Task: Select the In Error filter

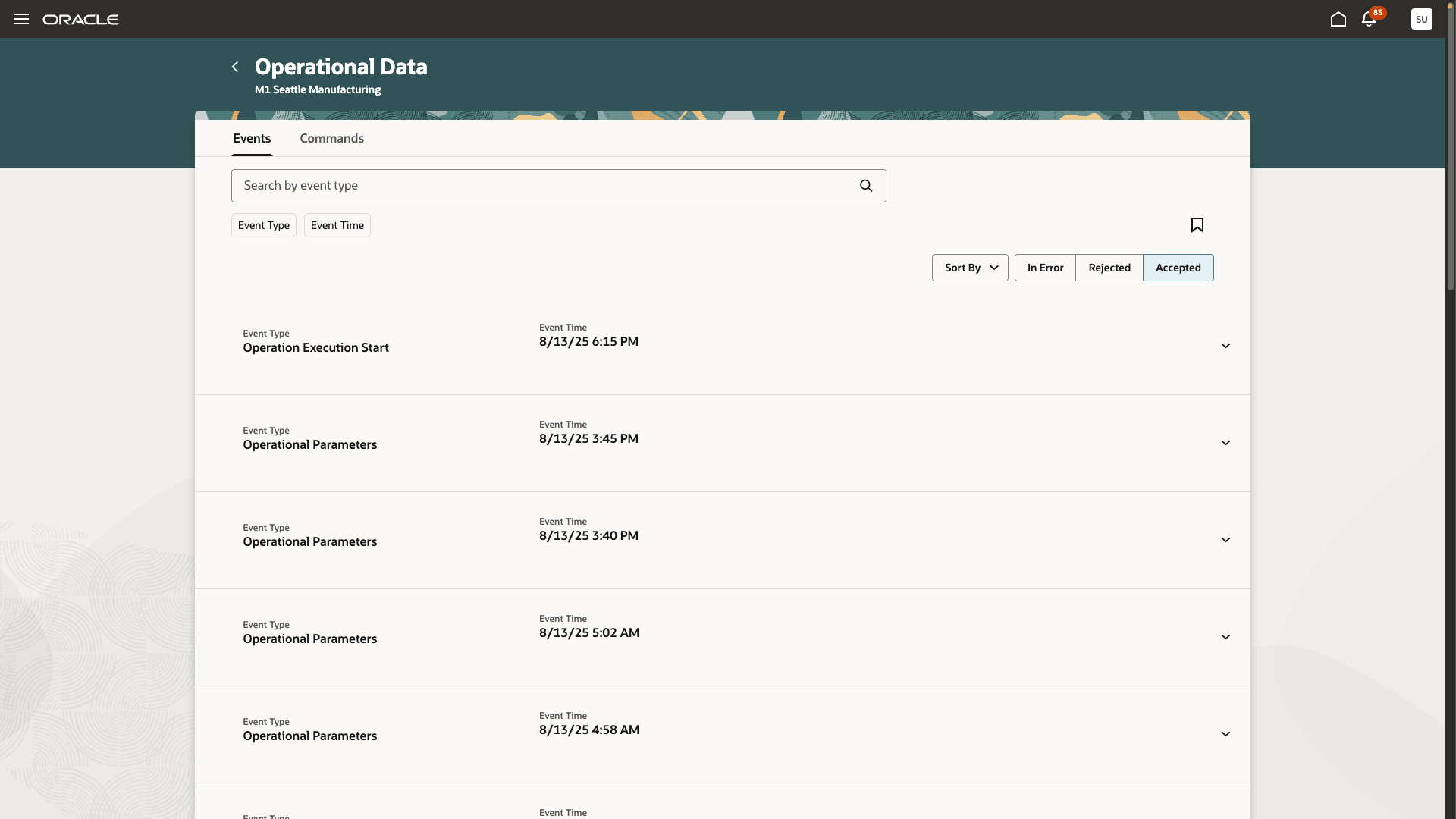Action: coord(1044,267)
